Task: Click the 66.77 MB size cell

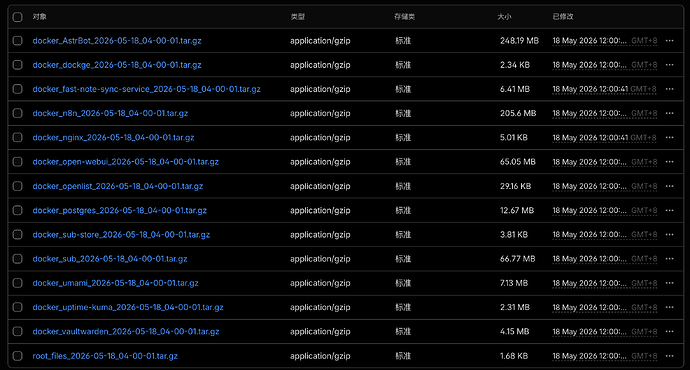Action: (x=518, y=259)
